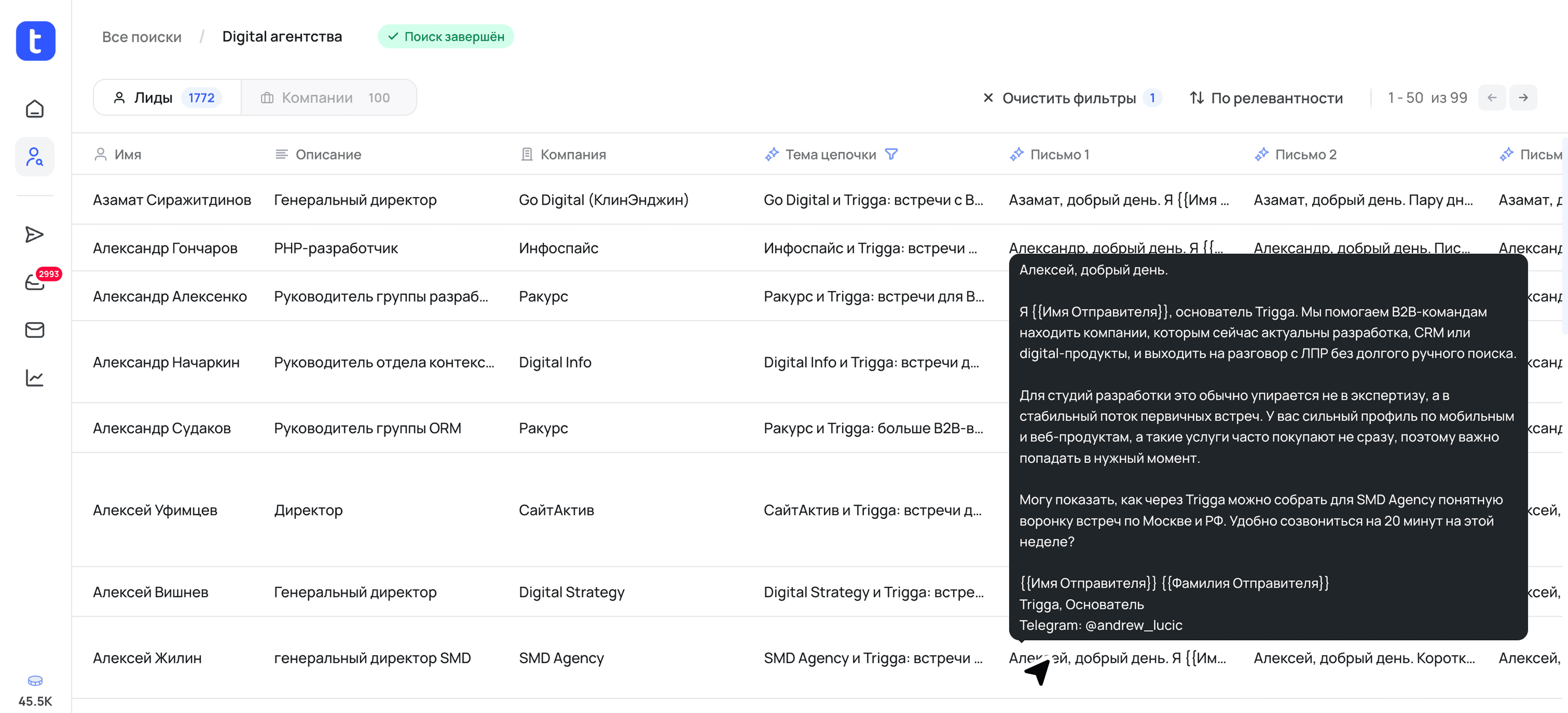
Task: Open Go Digital и Trigga subject cell
Action: [873, 200]
